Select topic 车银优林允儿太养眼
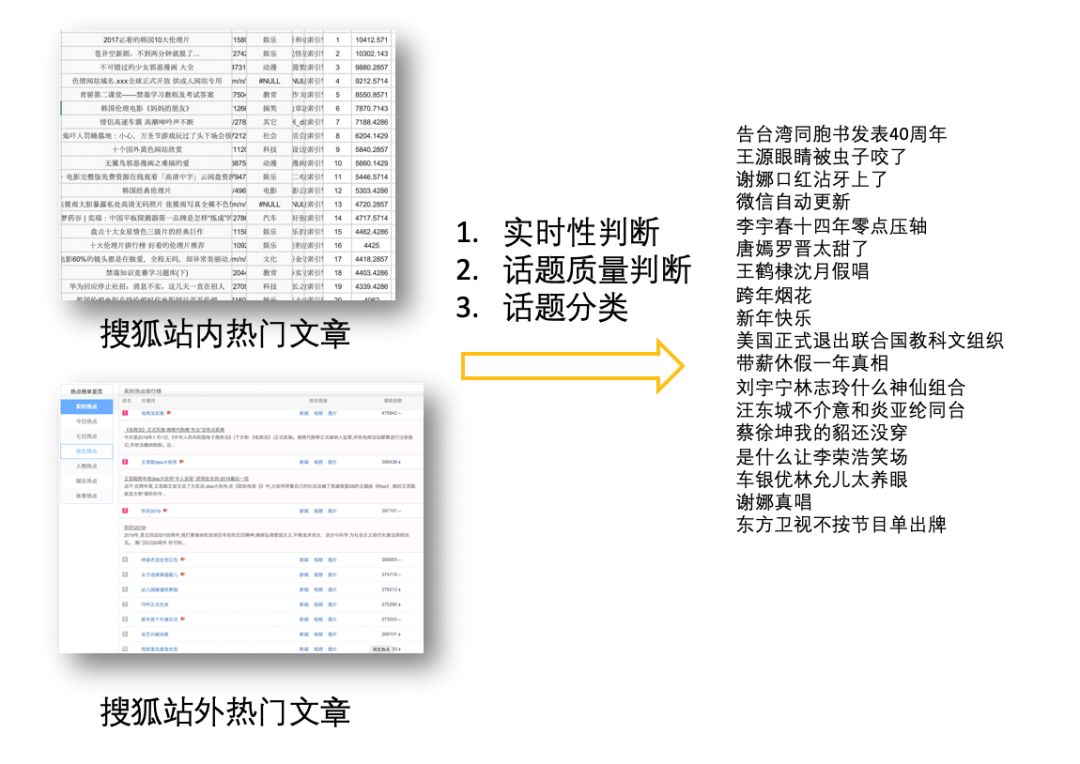The image size is (1080, 764). 822,479
